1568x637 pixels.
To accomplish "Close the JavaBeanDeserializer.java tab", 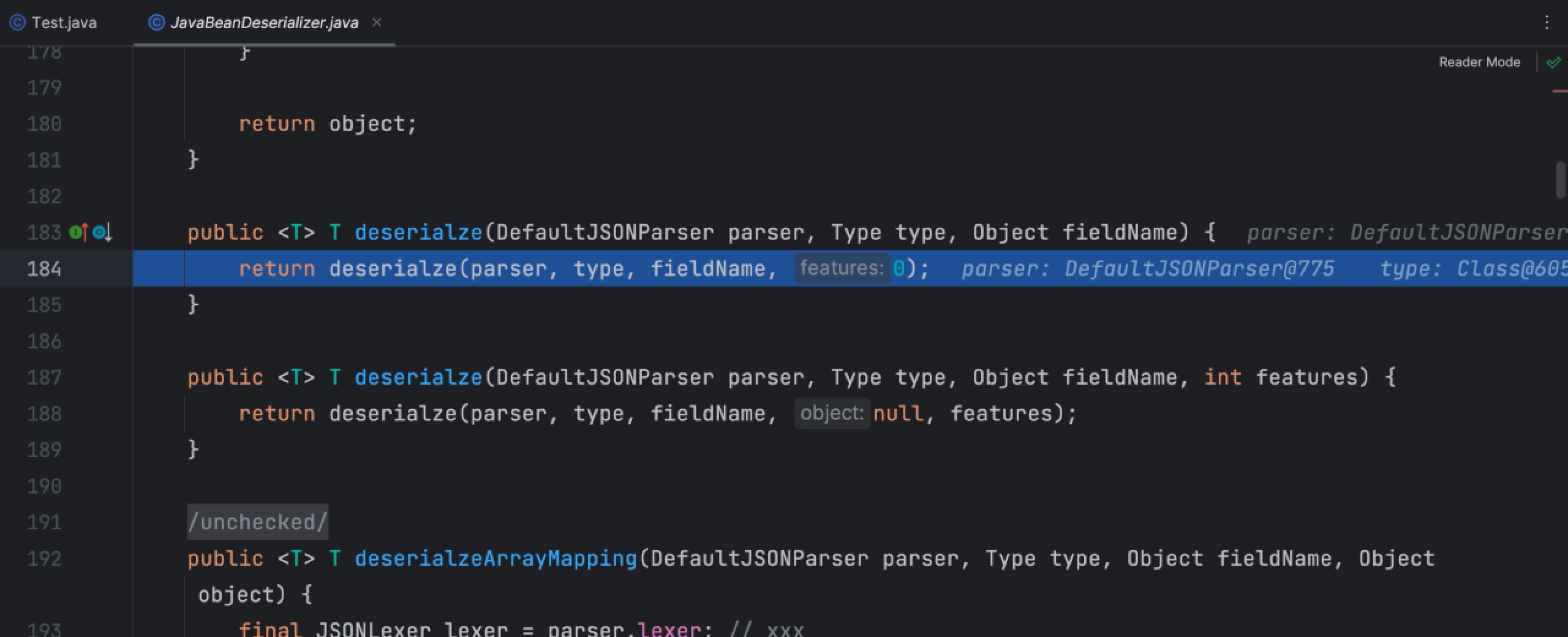I will (x=377, y=22).
